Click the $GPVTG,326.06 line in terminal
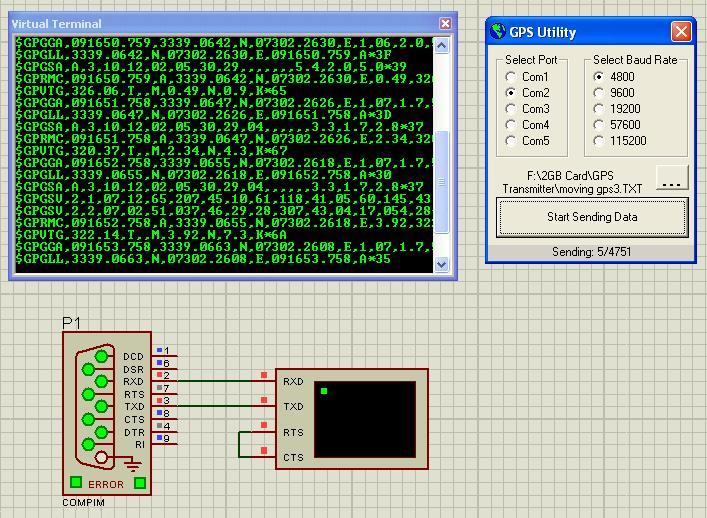This screenshot has height=518, width=707. click(x=151, y=91)
